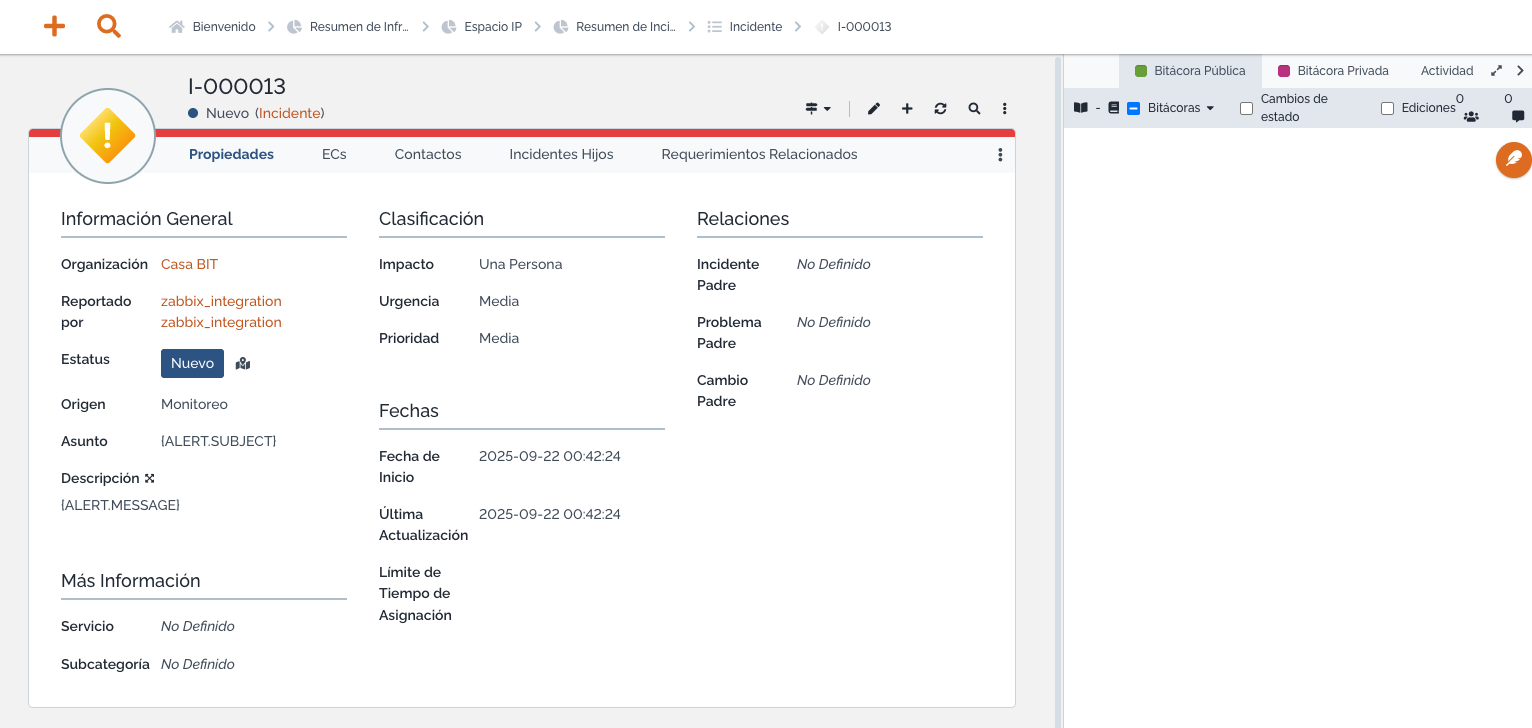Refresh the incident using the reload icon

point(940,109)
